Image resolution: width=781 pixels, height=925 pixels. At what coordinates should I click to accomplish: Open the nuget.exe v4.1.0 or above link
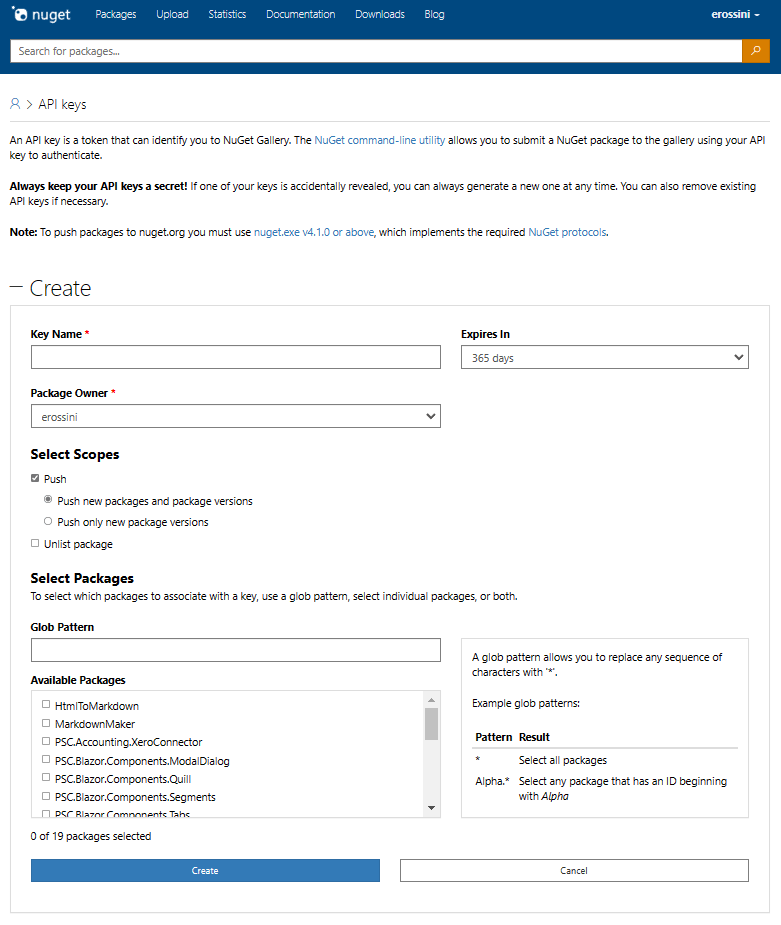[x=314, y=232]
